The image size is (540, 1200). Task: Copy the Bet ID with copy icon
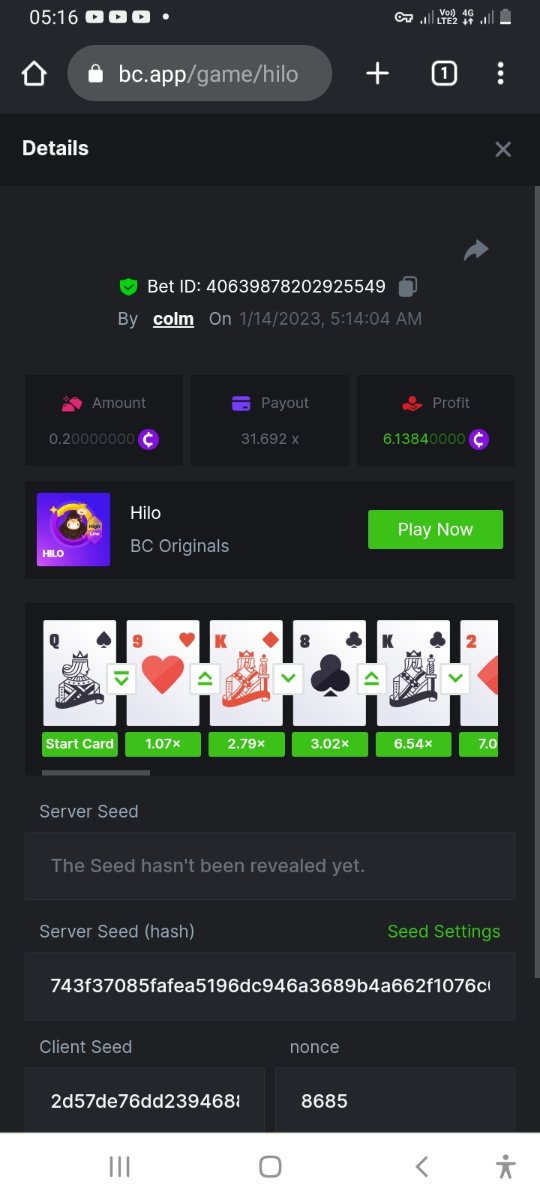pyautogui.click(x=407, y=287)
